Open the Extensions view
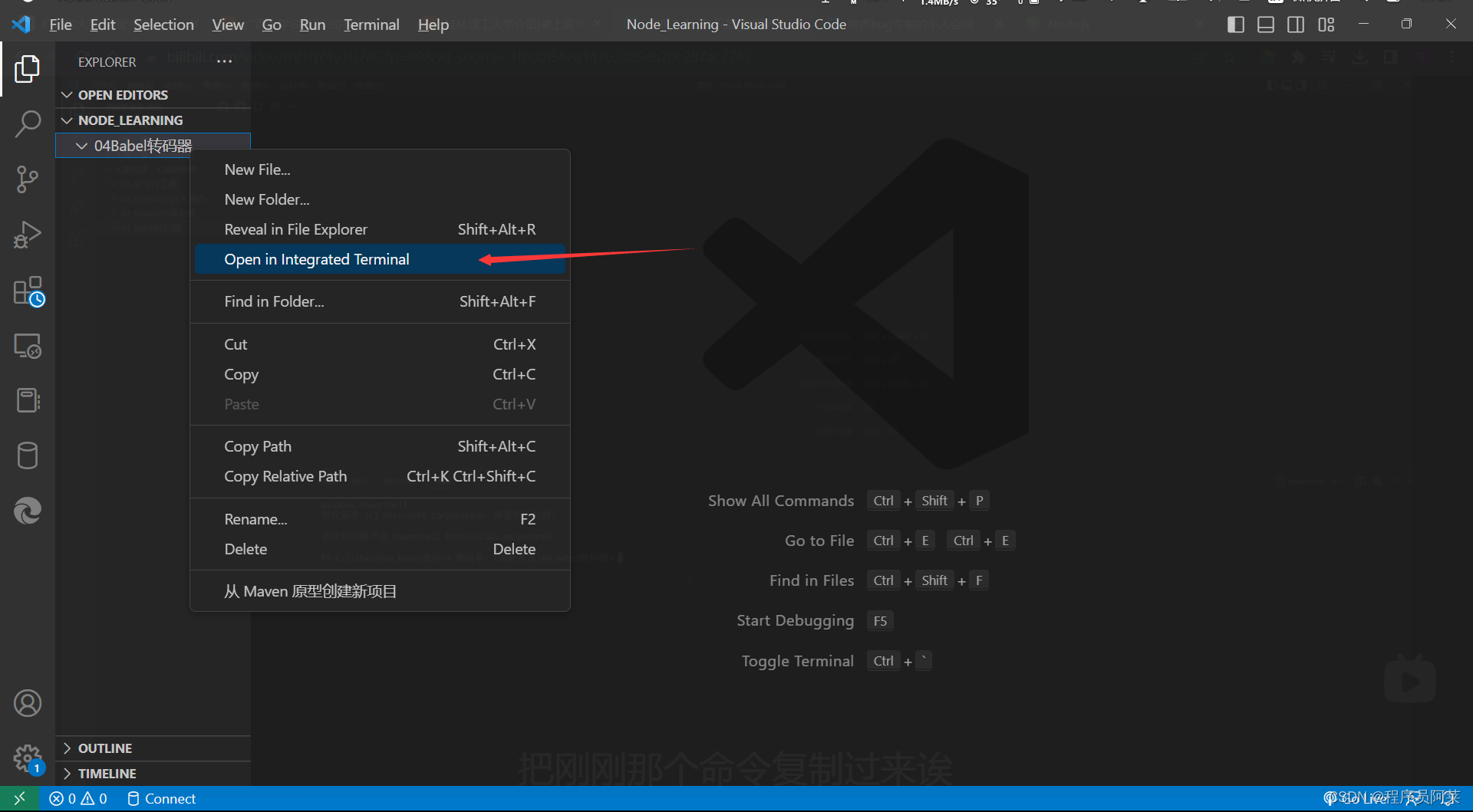Screen dimensions: 1473x812 (x=28, y=291)
